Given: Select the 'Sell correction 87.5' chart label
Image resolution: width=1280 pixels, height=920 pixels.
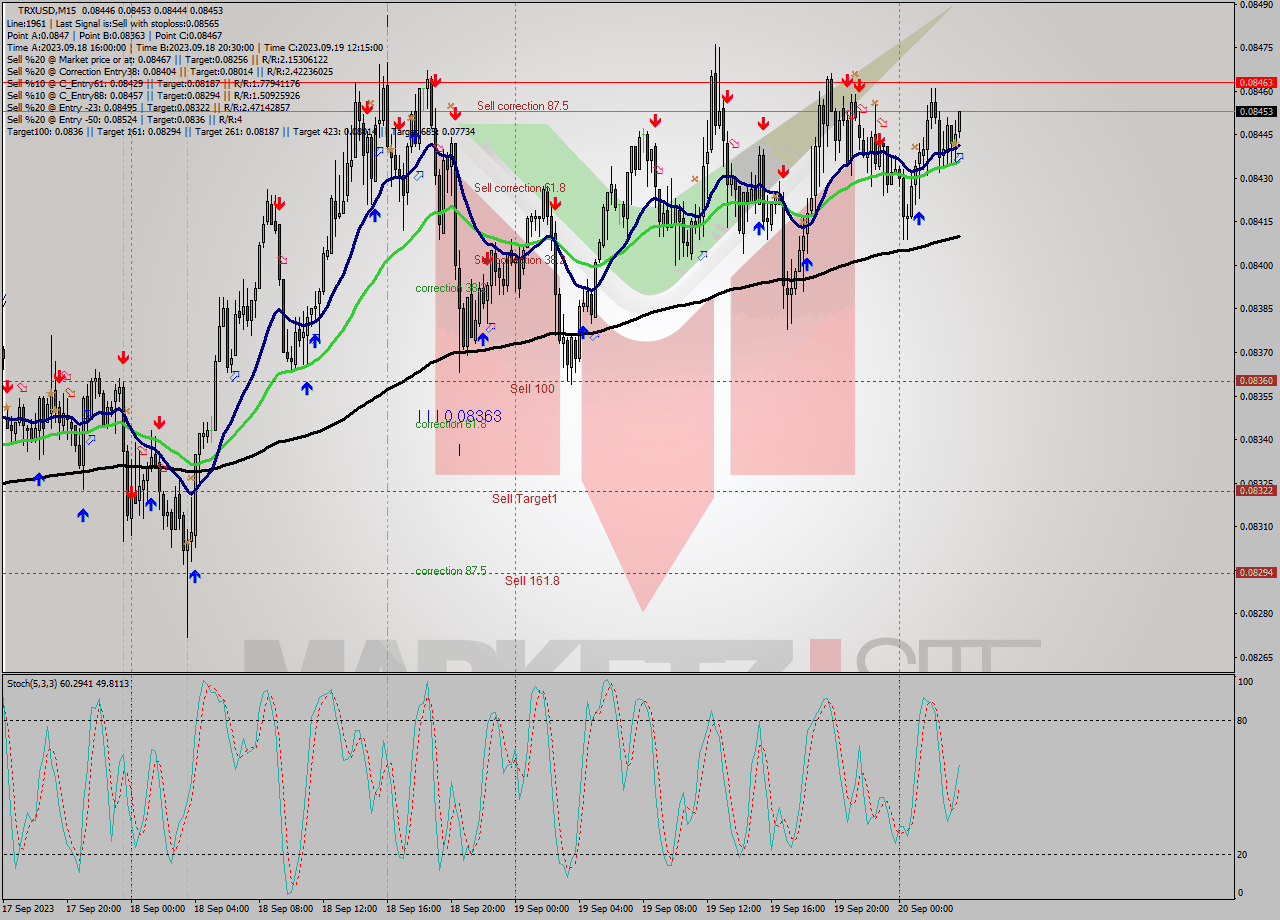Looking at the screenshot, I should pos(522,105).
